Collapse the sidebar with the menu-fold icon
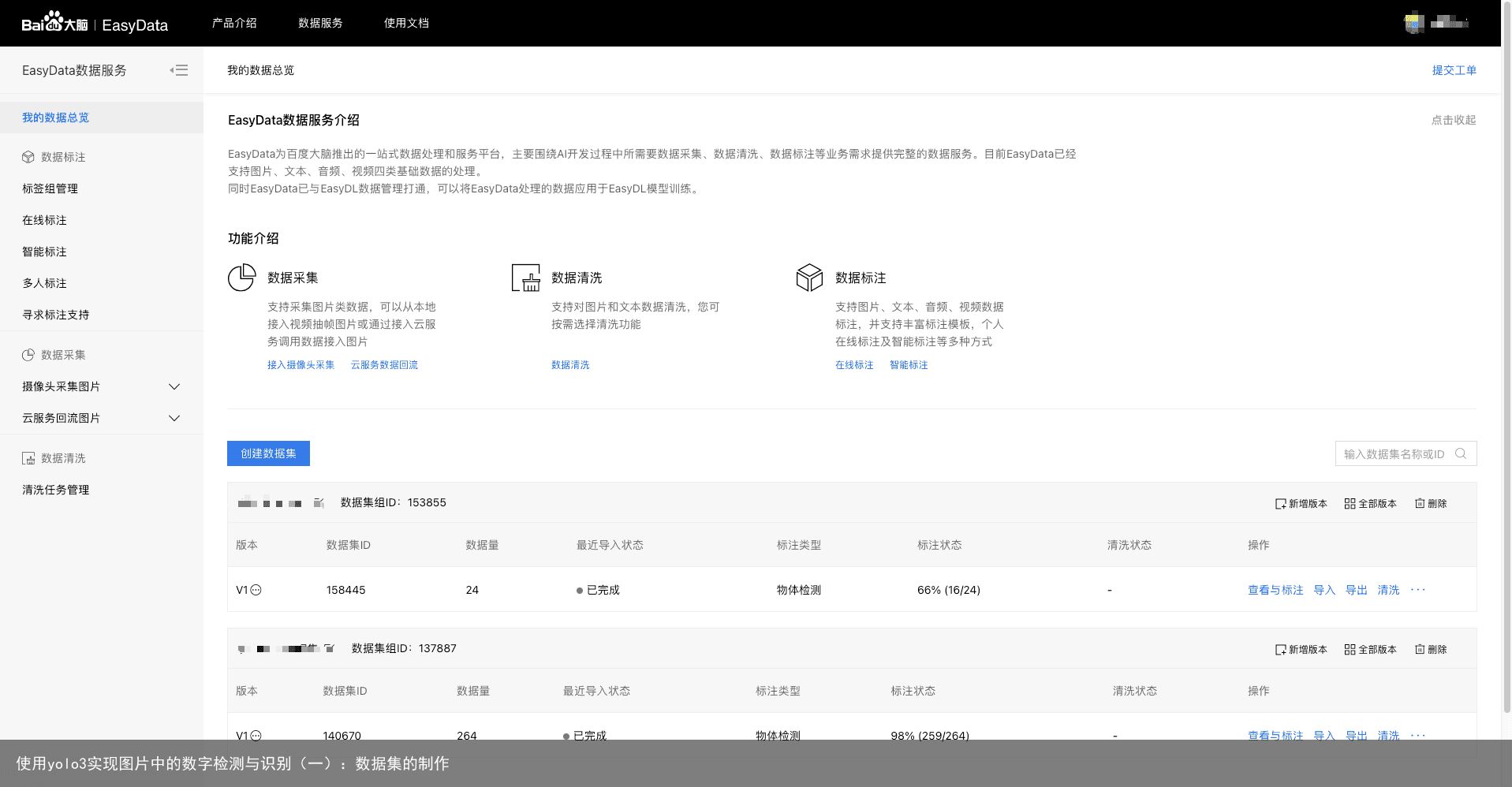The image size is (1512, 787). coord(179,70)
